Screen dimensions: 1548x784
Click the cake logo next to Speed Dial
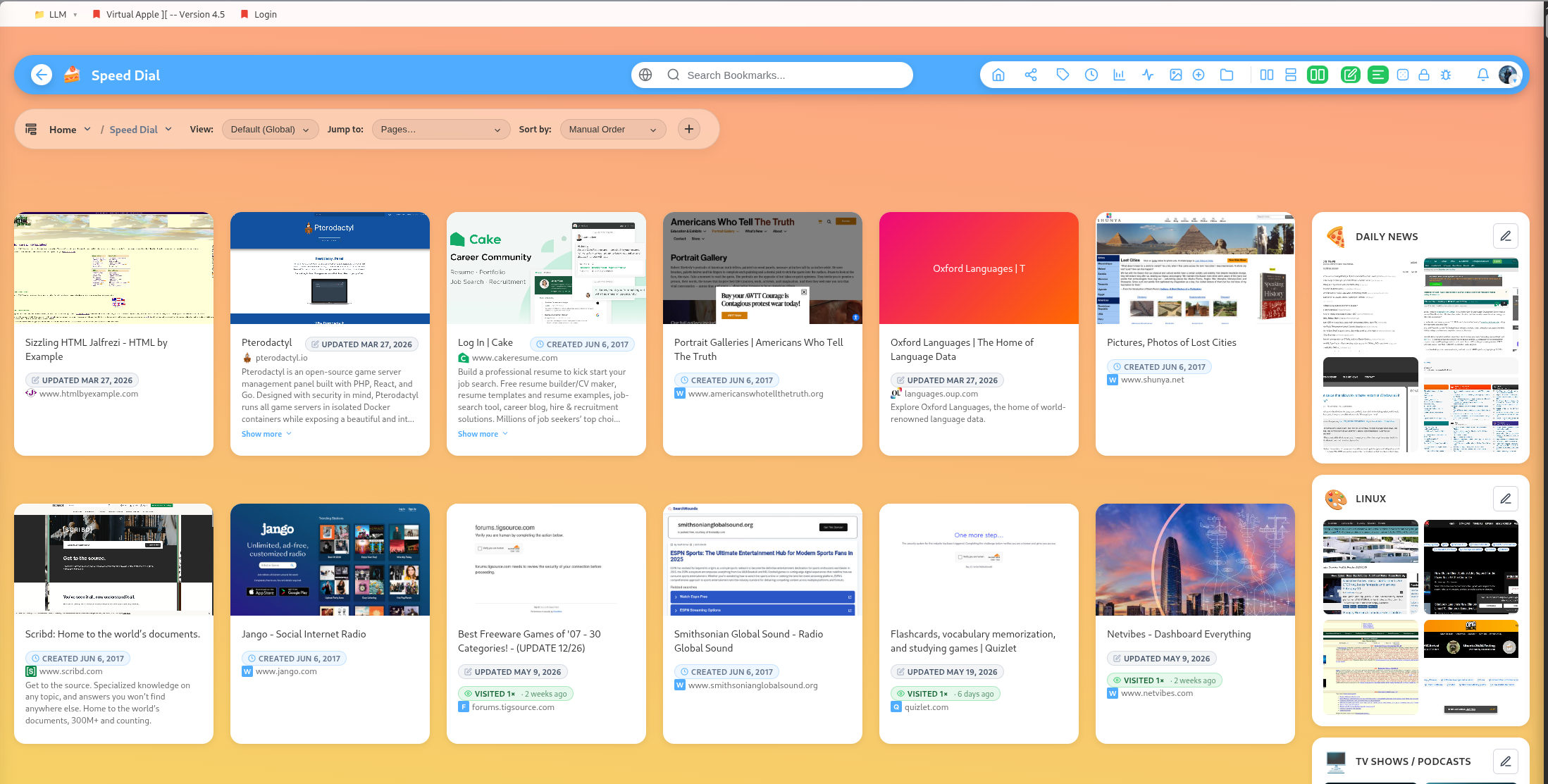click(x=72, y=75)
